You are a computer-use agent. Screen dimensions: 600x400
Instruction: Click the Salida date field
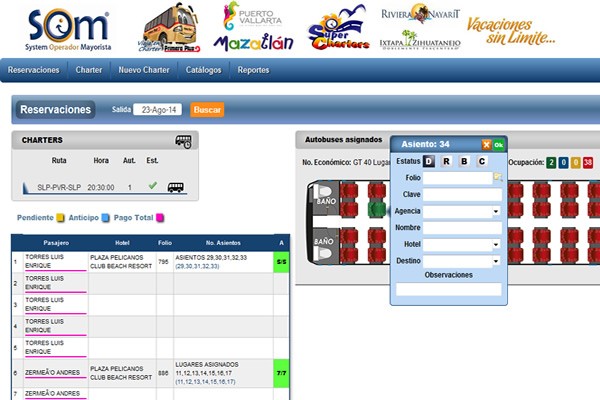tap(160, 109)
